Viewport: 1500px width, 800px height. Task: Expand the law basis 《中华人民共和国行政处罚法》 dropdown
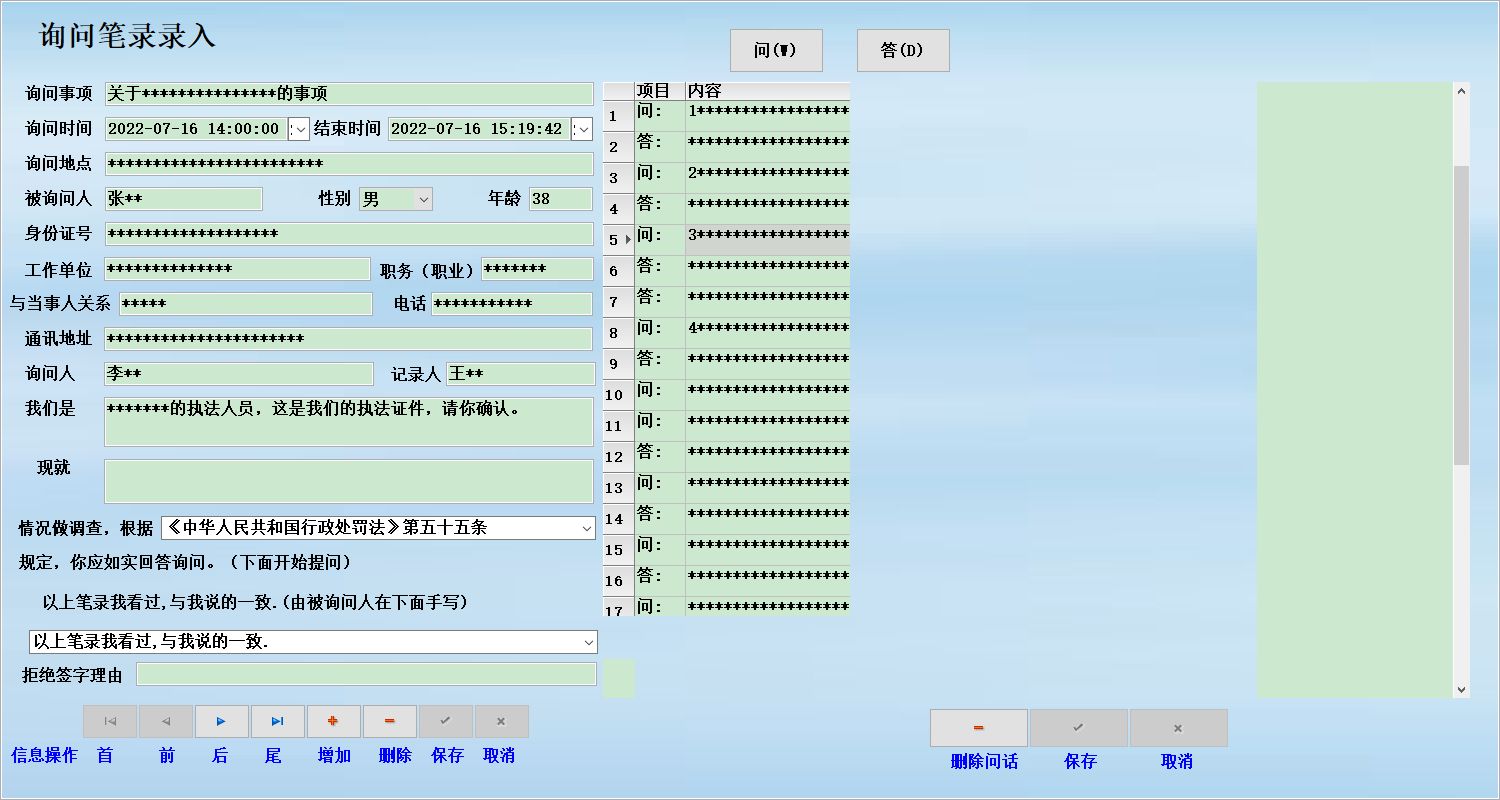[586, 528]
